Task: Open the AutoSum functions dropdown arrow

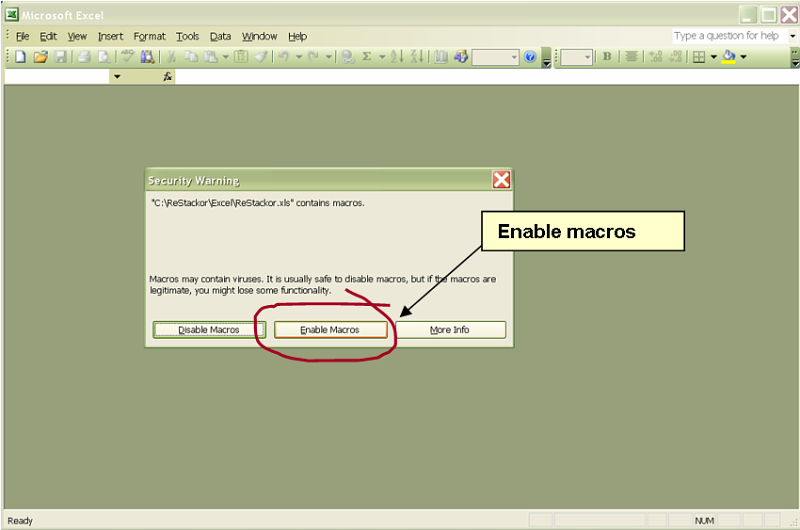Action: click(x=382, y=57)
